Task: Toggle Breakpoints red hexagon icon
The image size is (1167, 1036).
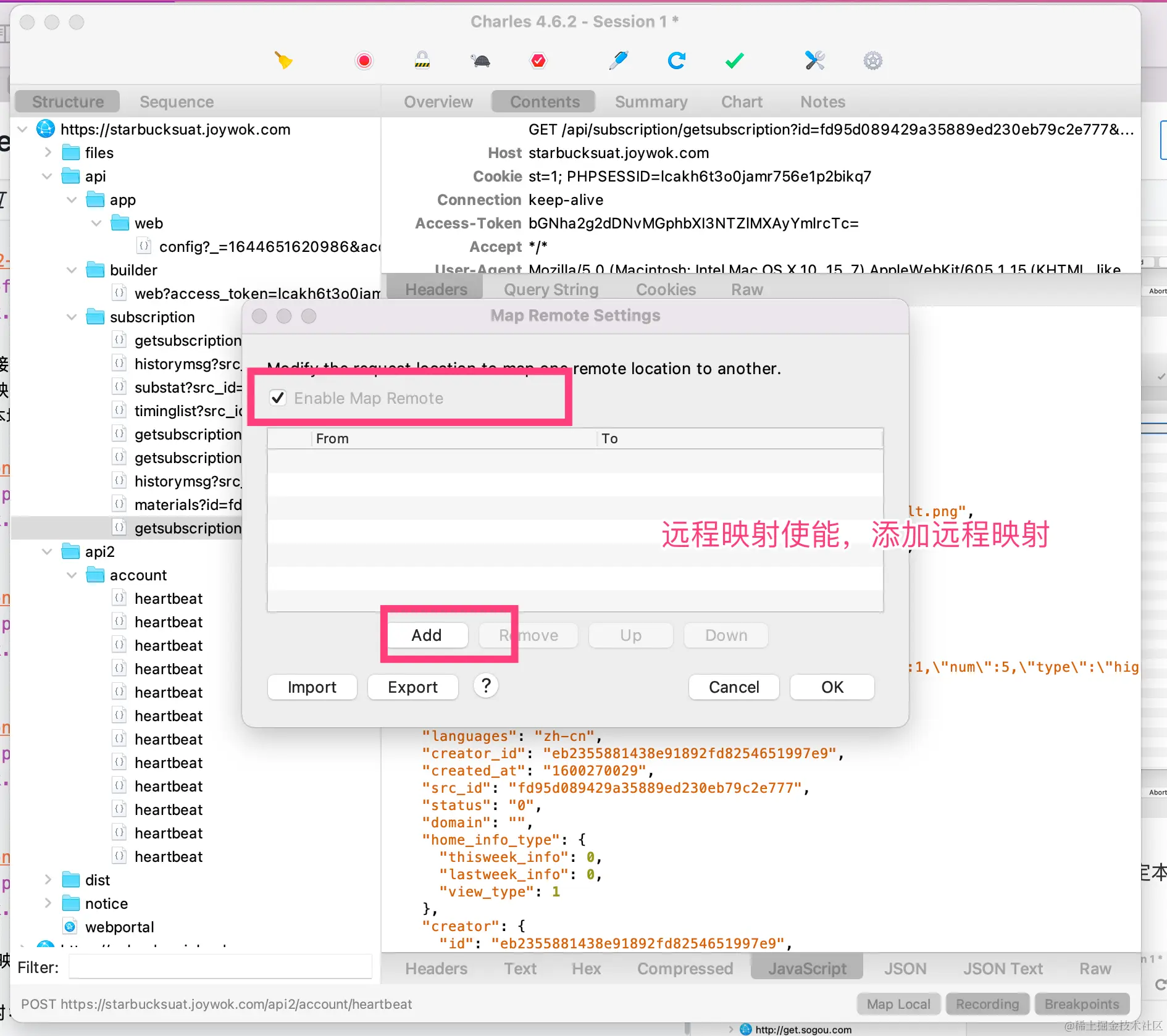Action: click(538, 61)
